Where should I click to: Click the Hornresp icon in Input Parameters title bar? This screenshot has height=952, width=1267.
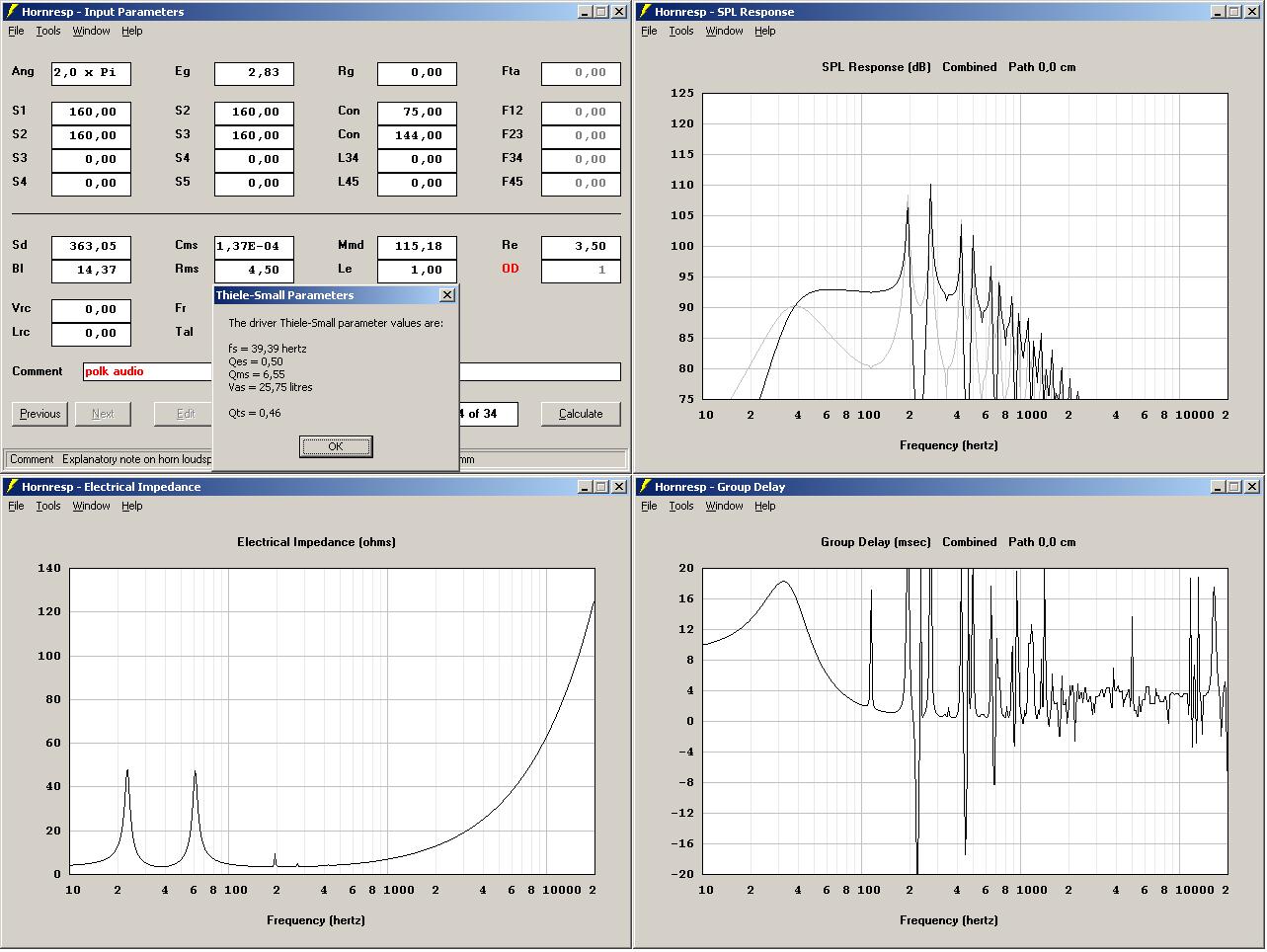click(x=12, y=12)
